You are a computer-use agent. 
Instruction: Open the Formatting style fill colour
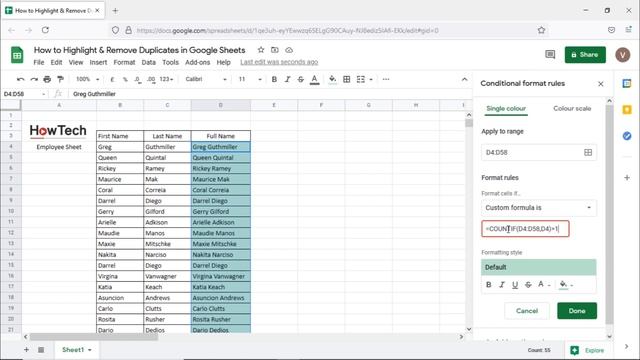(x=567, y=285)
